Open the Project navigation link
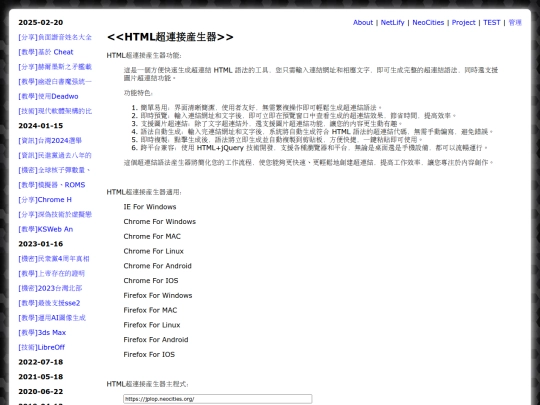The width and height of the screenshot is (540, 405). 463,22
